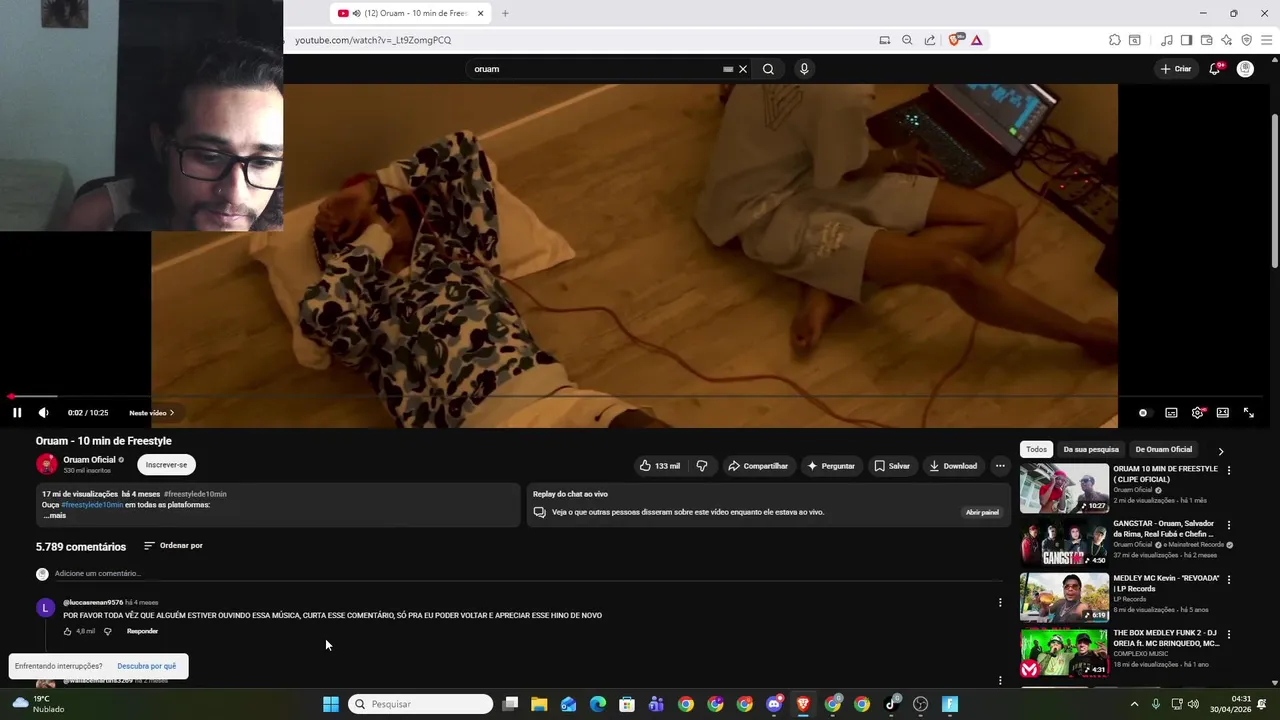This screenshot has width=1280, height=720.
Task: Dislike the video with thumbs-down
Action: [702, 466]
